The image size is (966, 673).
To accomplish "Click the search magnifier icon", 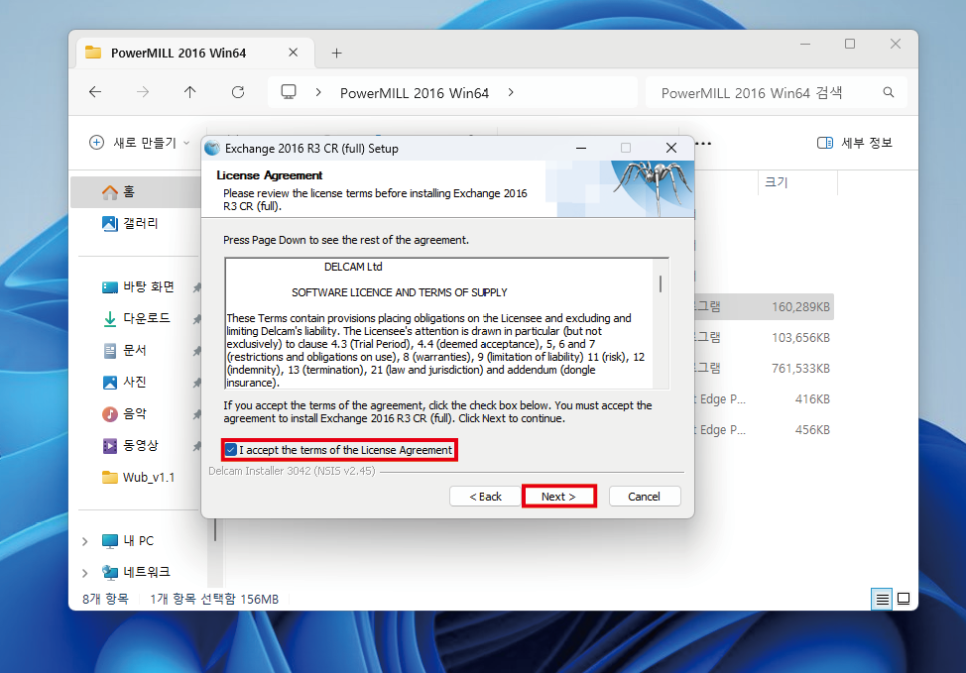I will (x=888, y=92).
